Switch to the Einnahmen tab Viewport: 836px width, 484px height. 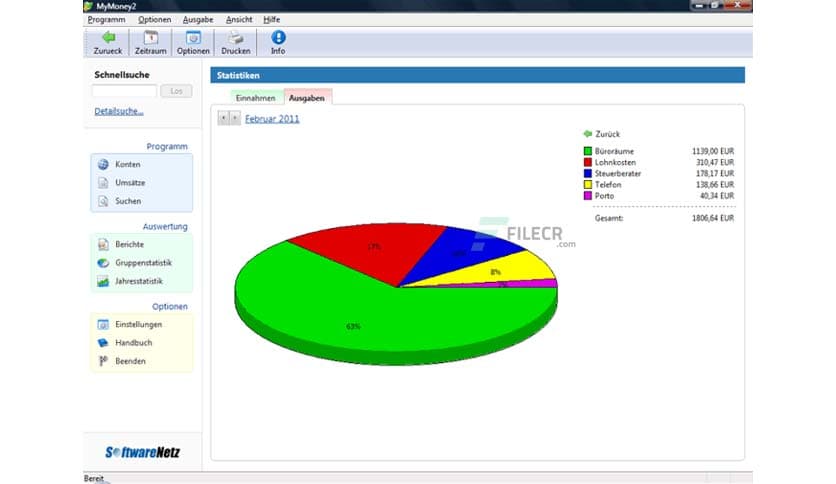[x=255, y=98]
